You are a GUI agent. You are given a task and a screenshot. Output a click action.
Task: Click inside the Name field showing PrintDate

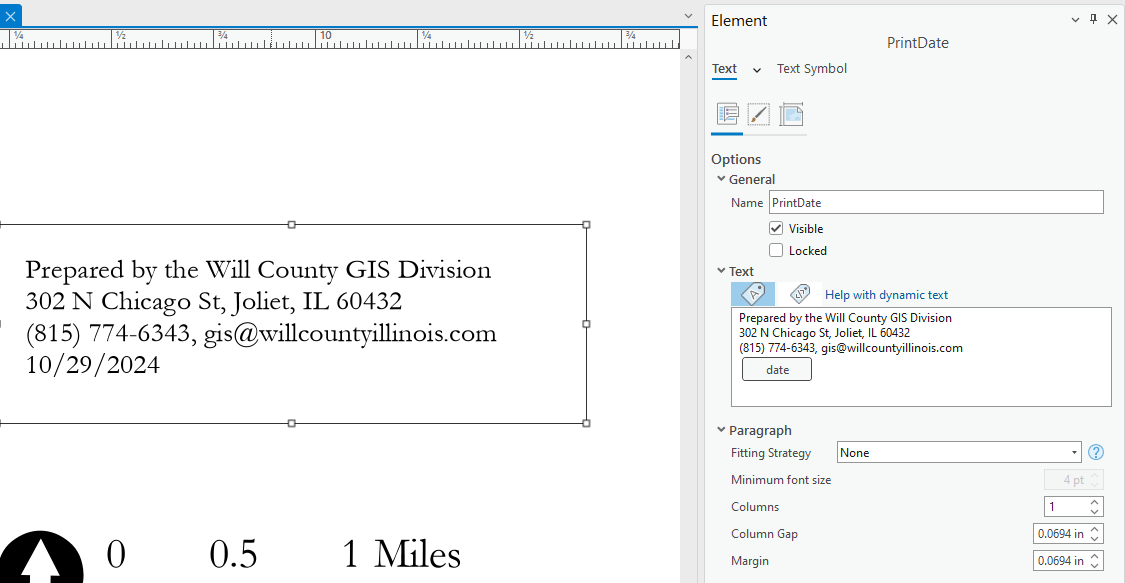pos(935,202)
